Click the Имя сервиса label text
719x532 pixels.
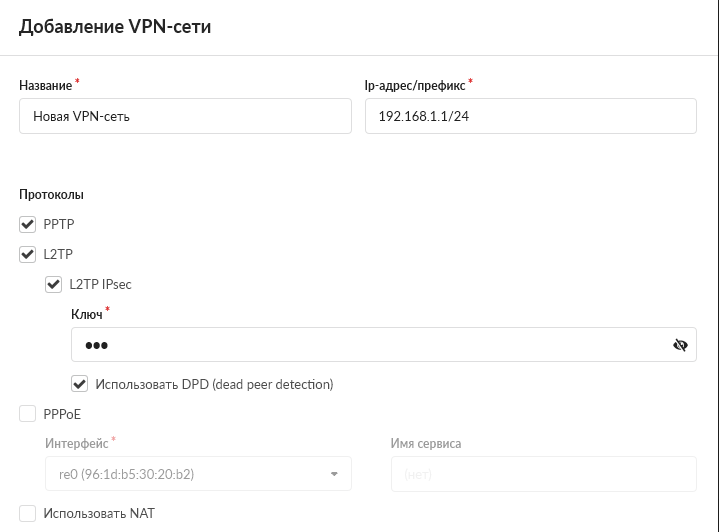coord(426,443)
